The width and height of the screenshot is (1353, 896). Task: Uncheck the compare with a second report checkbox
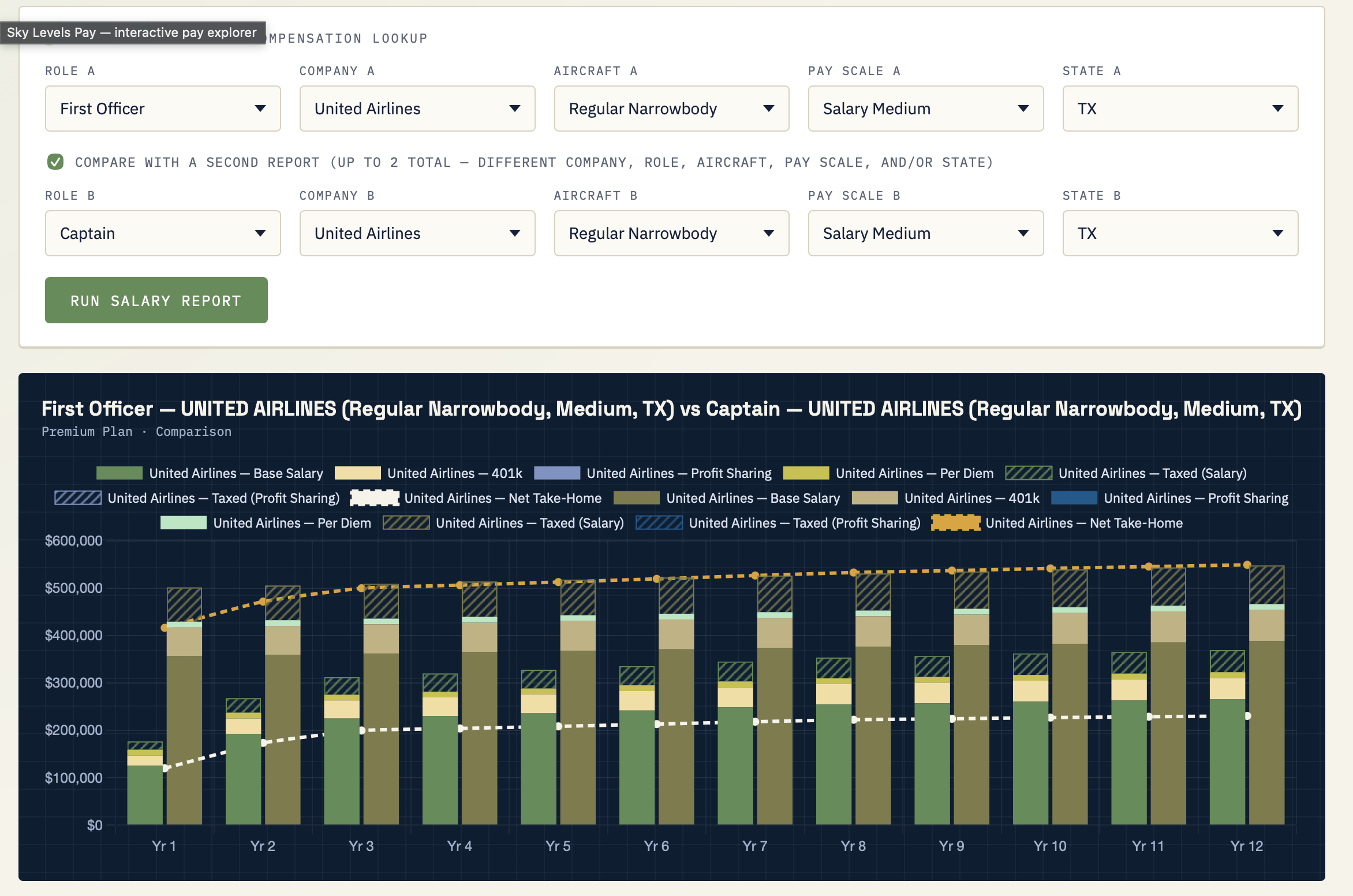click(x=55, y=162)
